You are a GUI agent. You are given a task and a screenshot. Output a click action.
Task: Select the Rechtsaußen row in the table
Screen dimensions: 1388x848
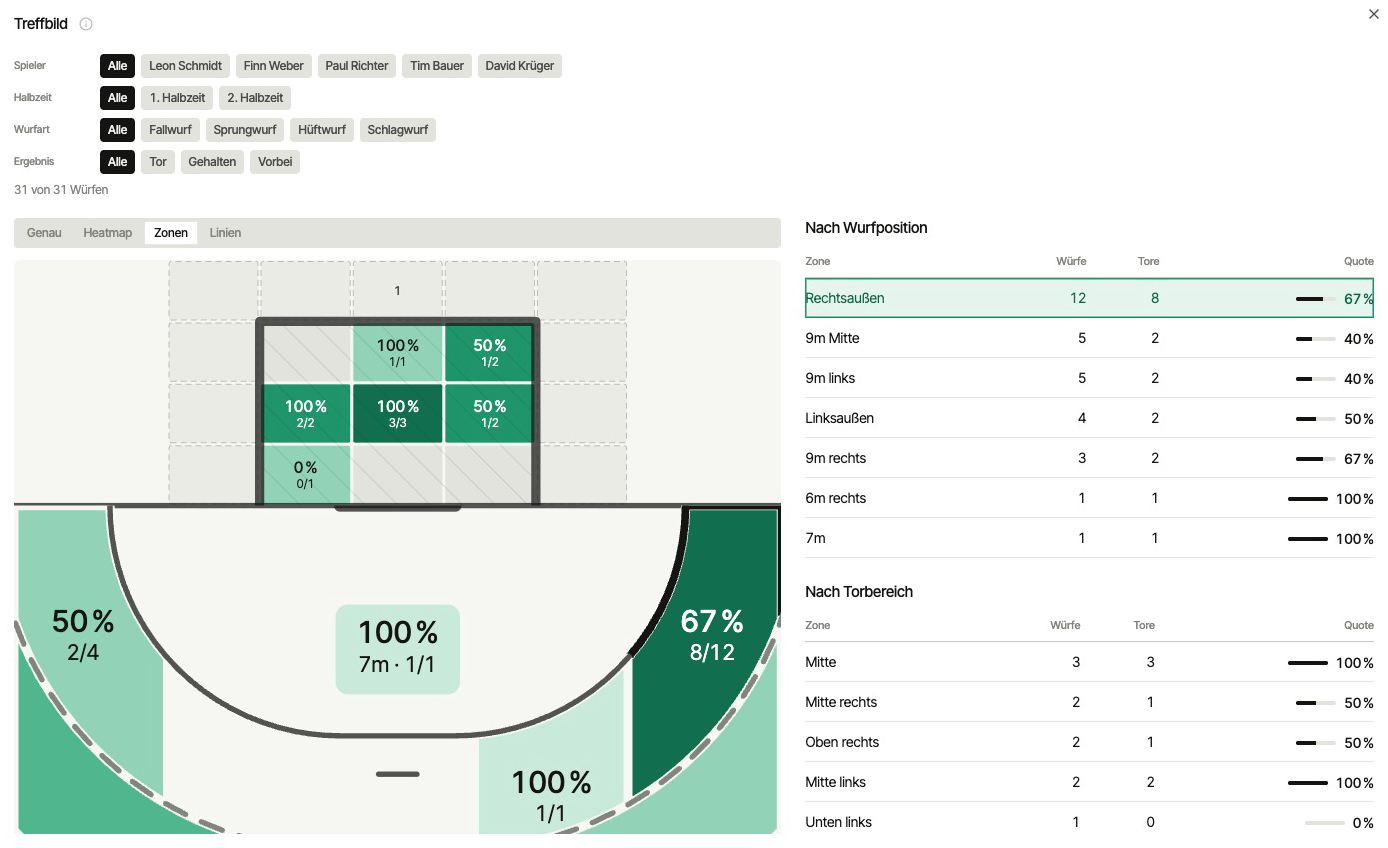click(1089, 298)
